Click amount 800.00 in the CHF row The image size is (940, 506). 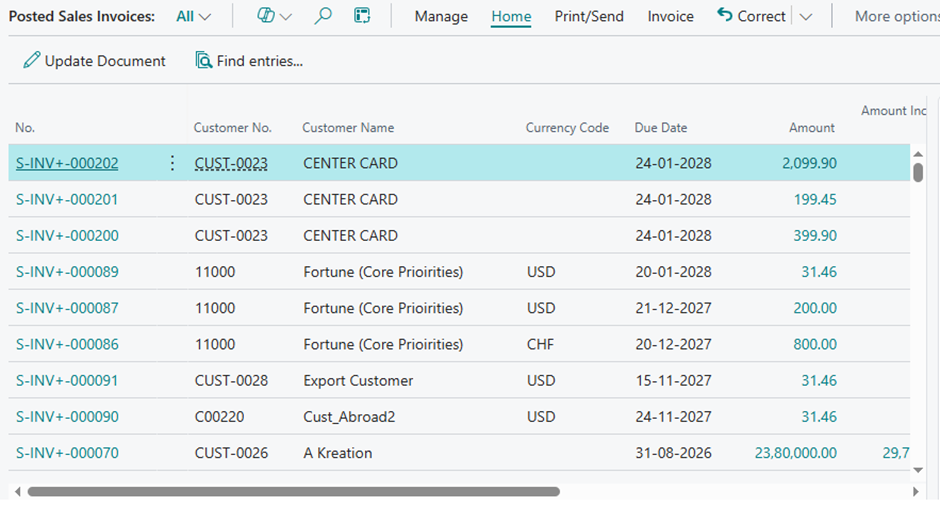(815, 344)
